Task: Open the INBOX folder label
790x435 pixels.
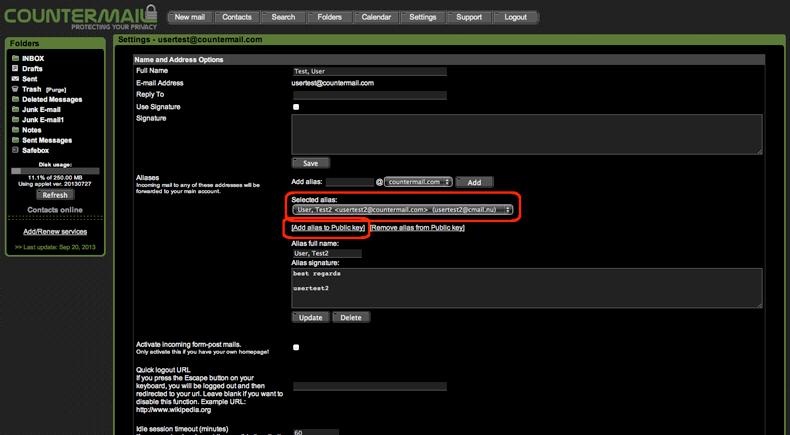Action: [x=33, y=58]
